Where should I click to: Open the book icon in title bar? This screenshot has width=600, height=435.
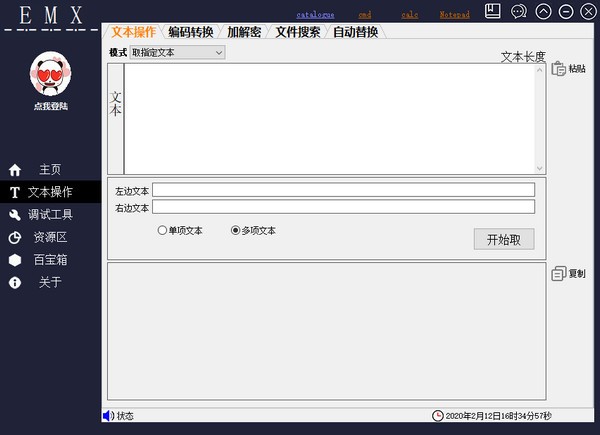[492, 11]
